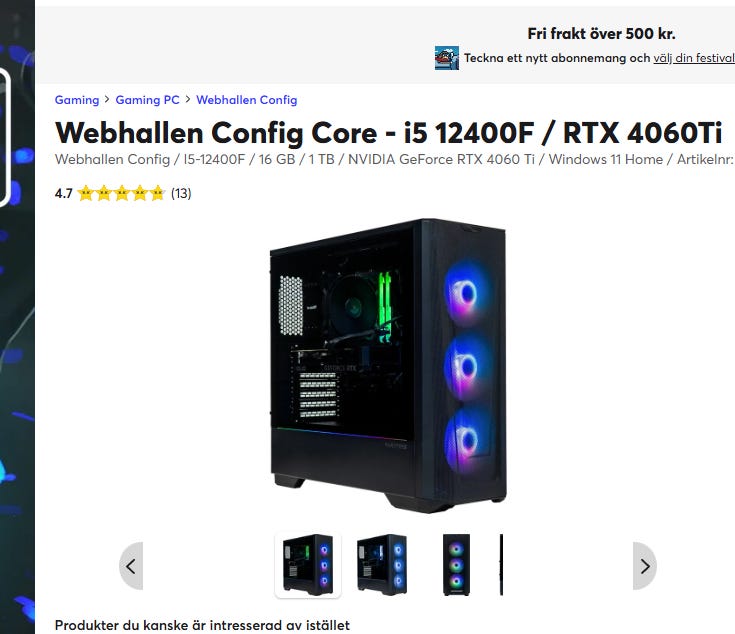Image resolution: width=735 pixels, height=634 pixels.
Task: Select the front-view fans thumbnail
Action: [456, 565]
